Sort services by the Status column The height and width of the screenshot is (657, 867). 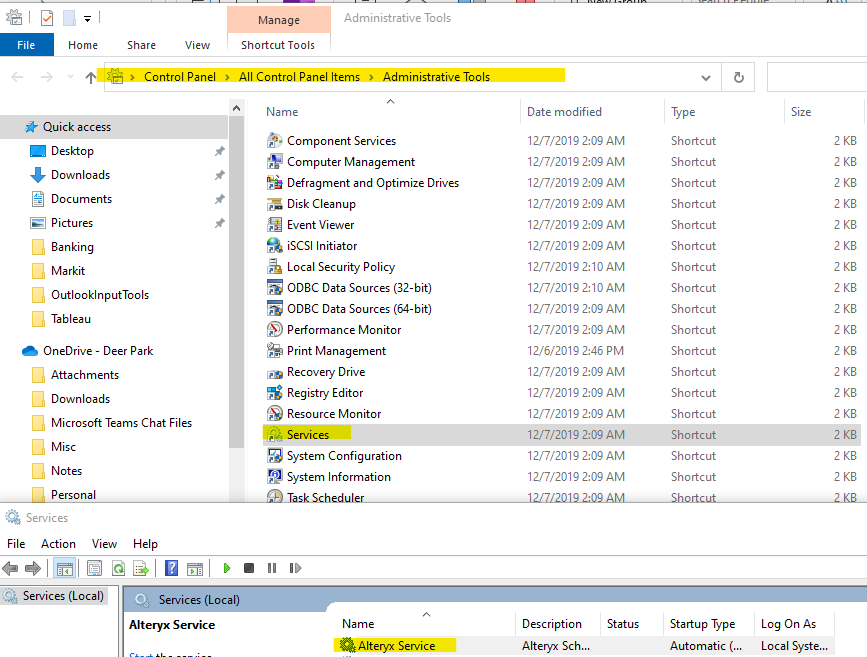point(631,624)
